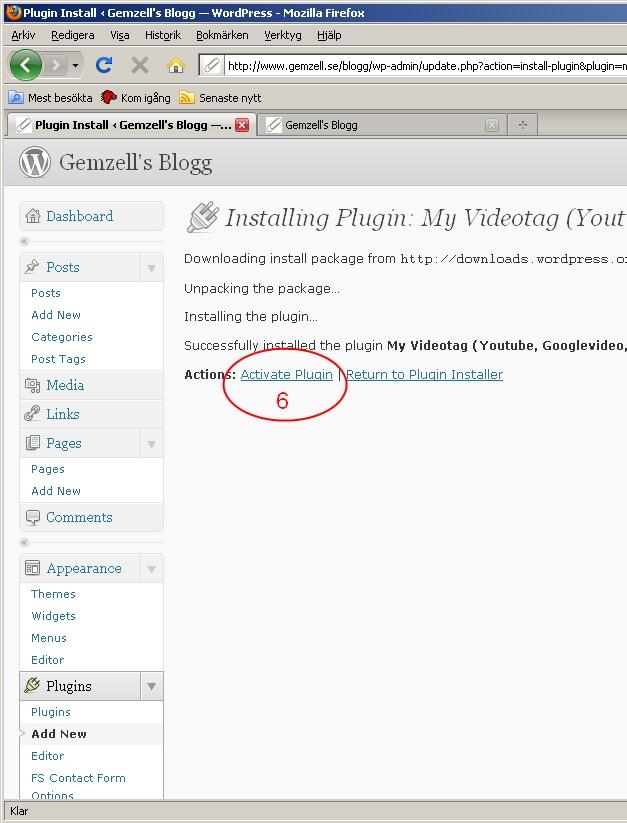
Task: Click the Stop loading X icon
Action: click(140, 65)
